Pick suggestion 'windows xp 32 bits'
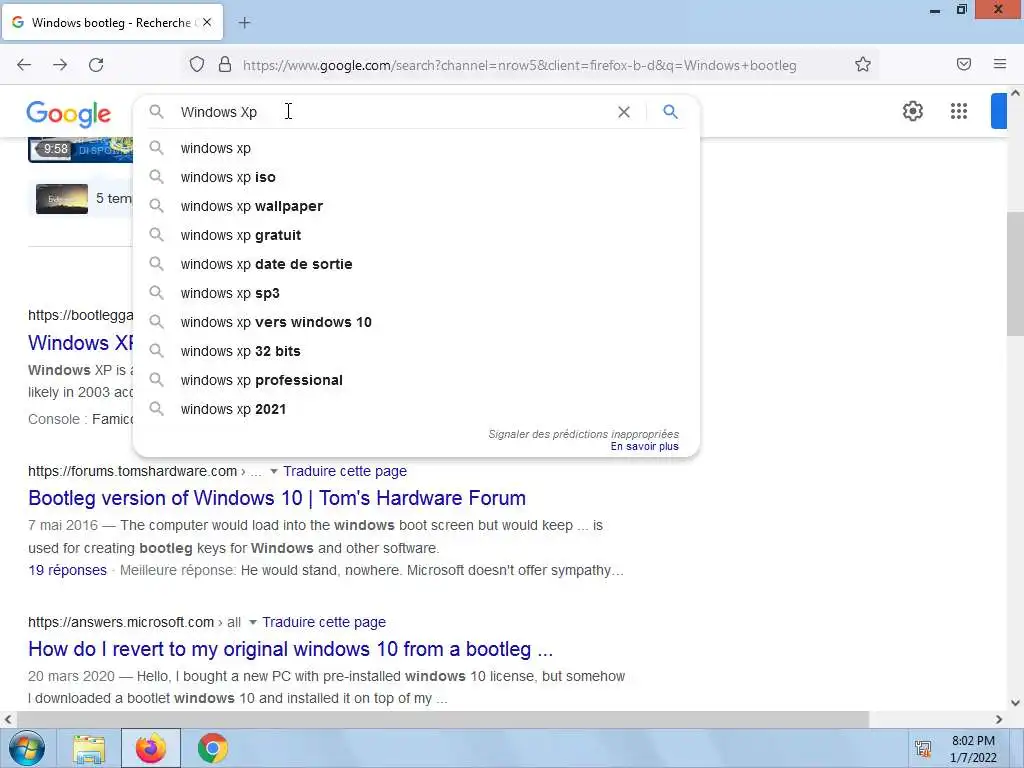Image resolution: width=1024 pixels, height=768 pixels. (415, 351)
